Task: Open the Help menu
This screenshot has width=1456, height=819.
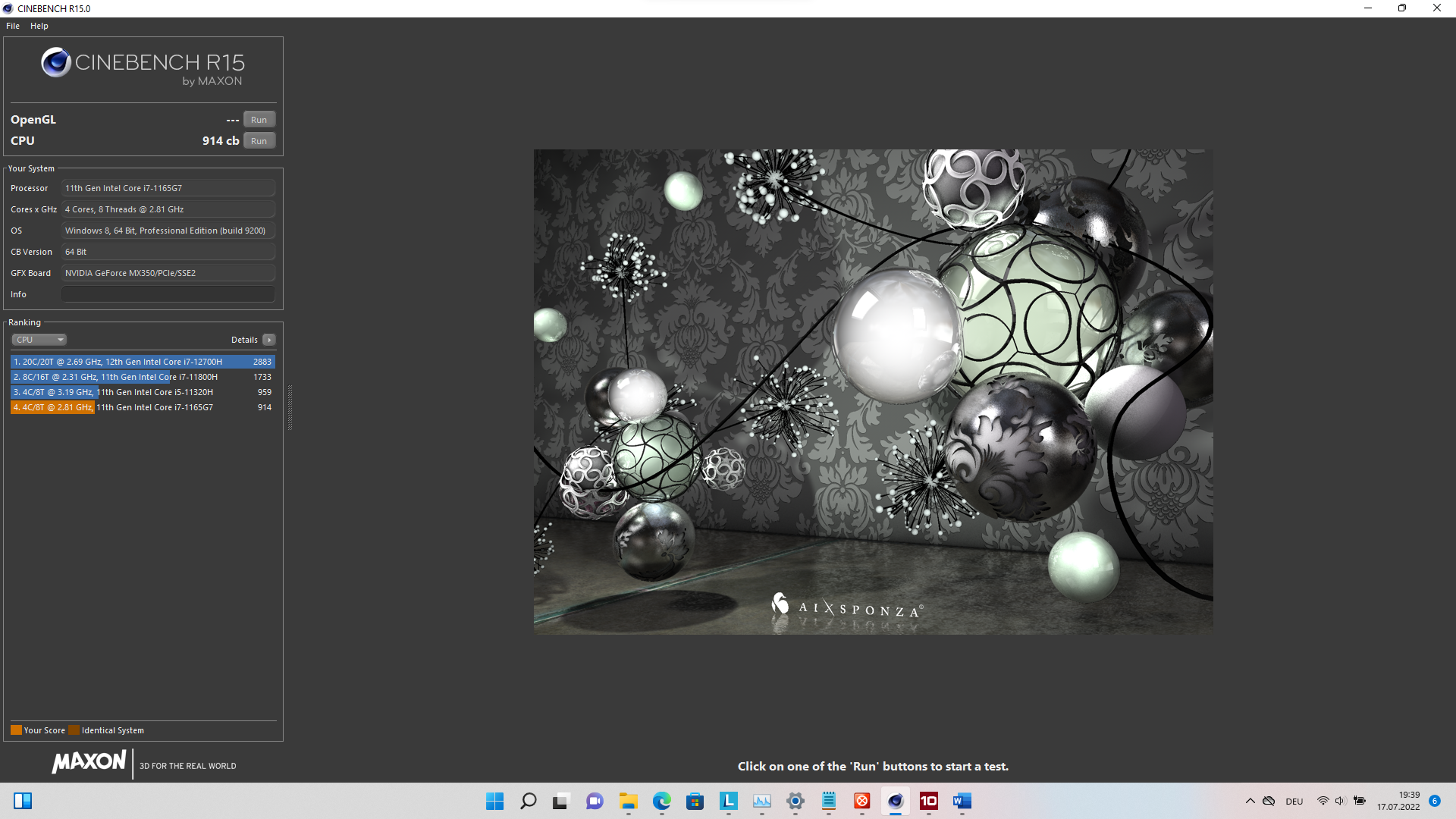Action: (39, 26)
